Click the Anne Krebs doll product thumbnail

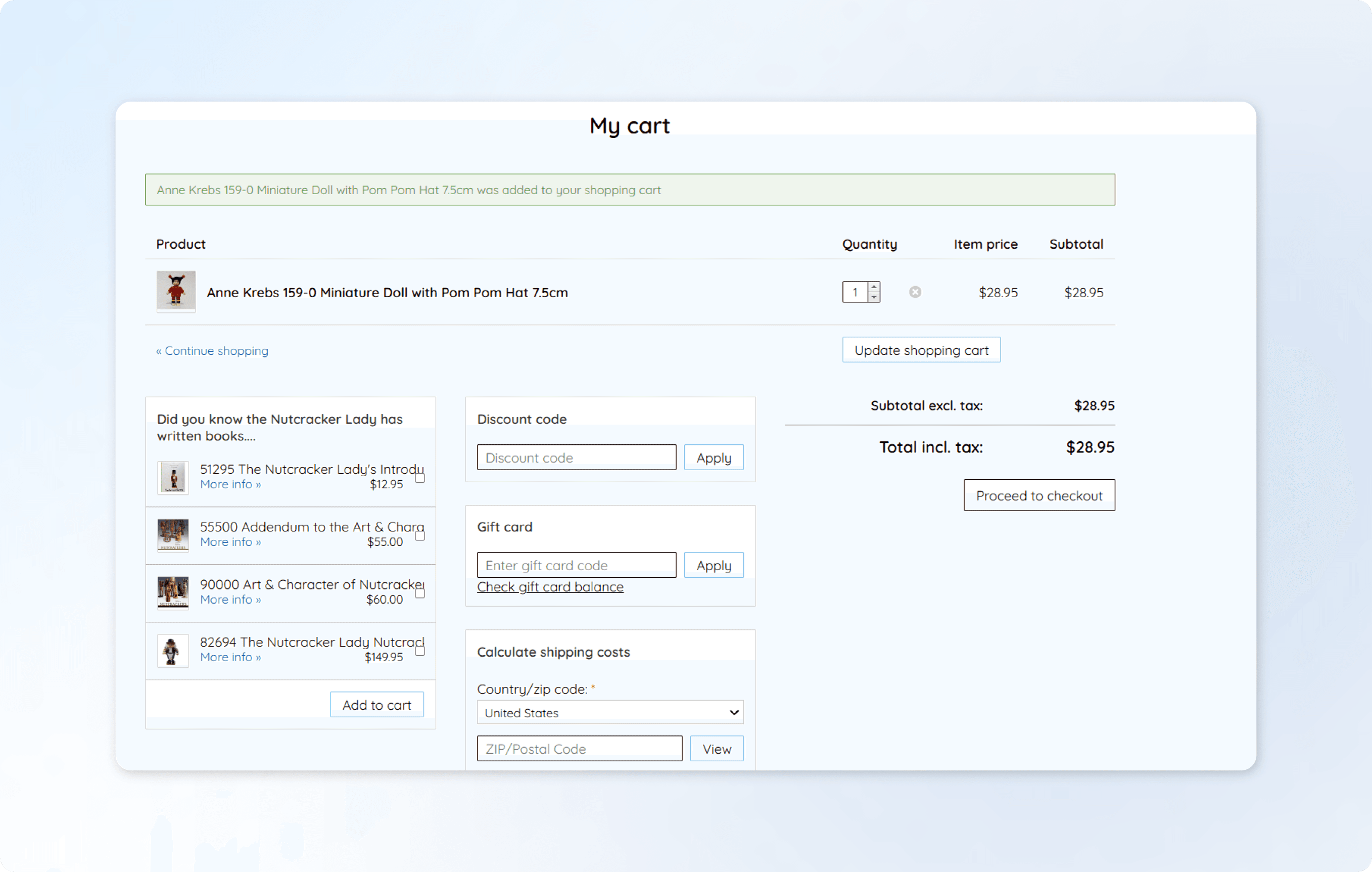coord(176,291)
